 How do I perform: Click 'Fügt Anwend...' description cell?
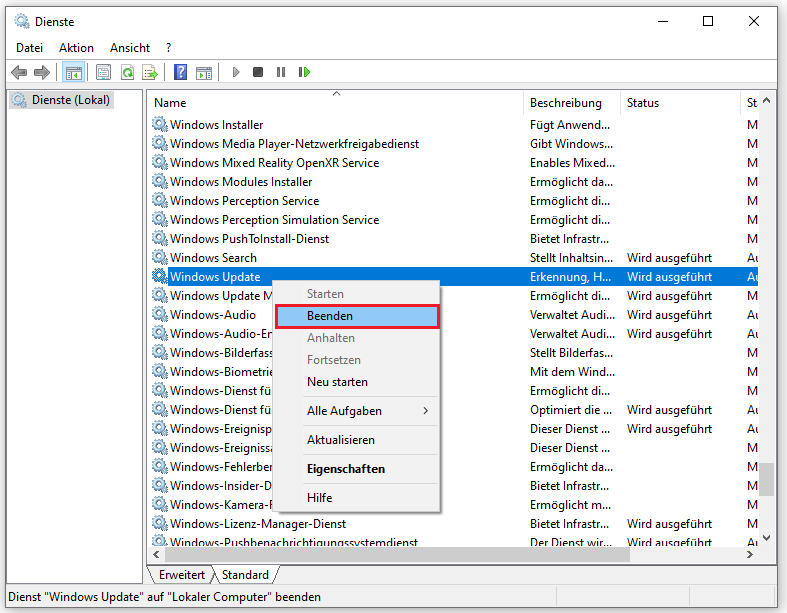pyautogui.click(x=570, y=125)
